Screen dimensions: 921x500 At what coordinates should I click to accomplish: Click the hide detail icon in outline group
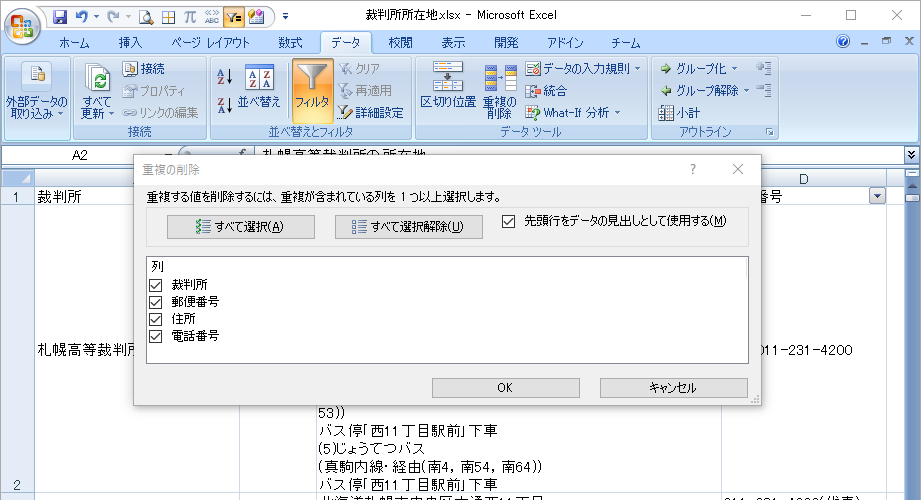pyautogui.click(x=764, y=90)
